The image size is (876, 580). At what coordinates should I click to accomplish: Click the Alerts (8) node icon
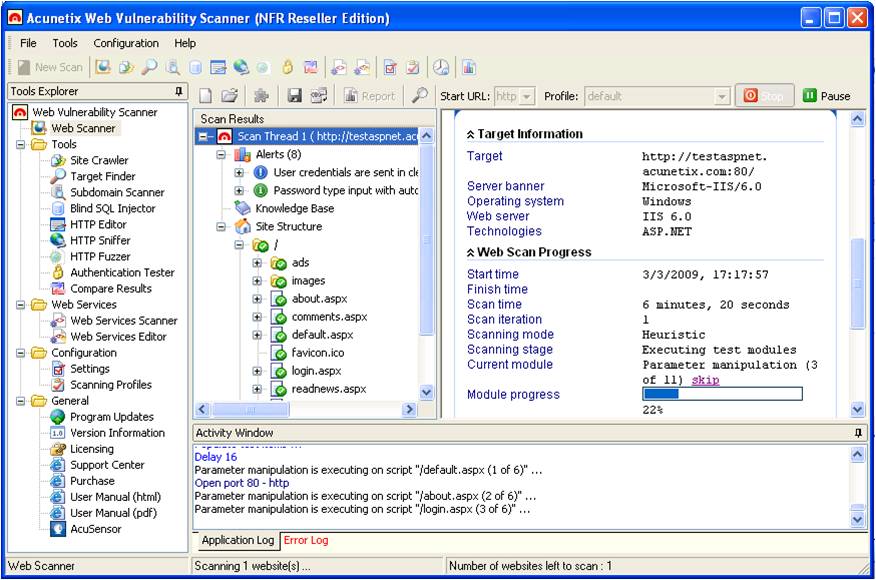click(x=242, y=154)
